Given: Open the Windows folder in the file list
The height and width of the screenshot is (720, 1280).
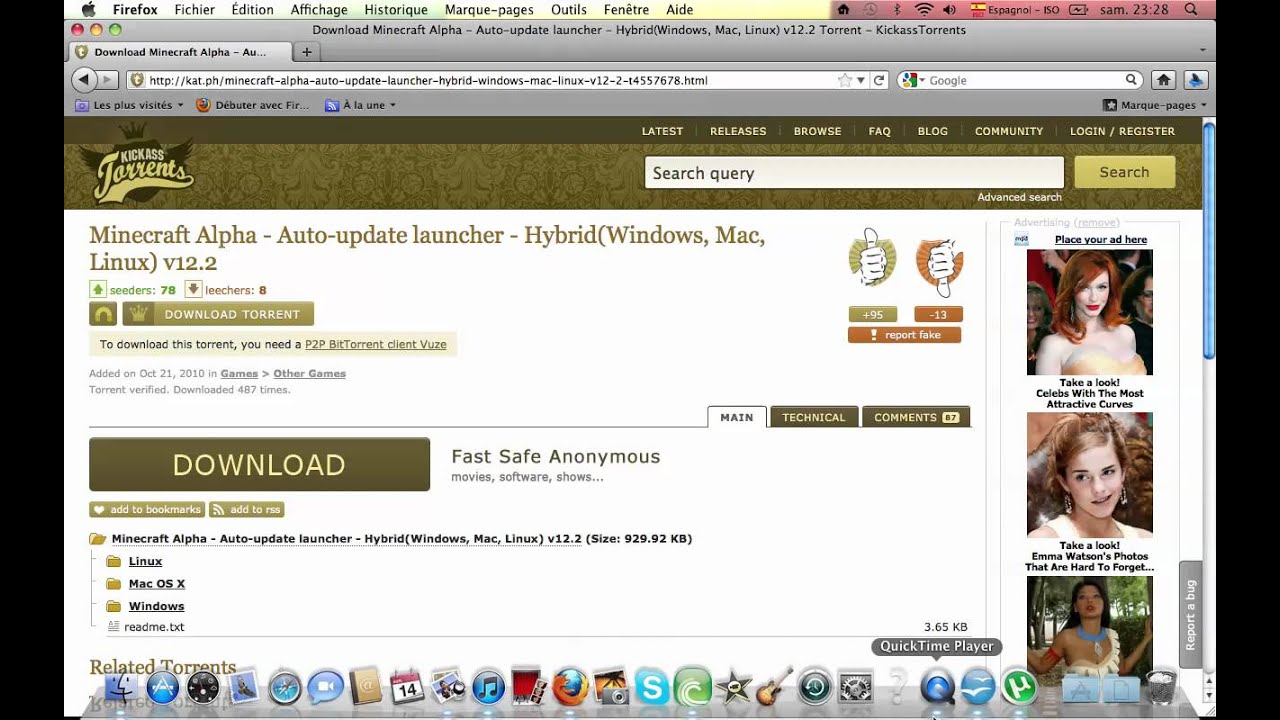Looking at the screenshot, I should 156,606.
